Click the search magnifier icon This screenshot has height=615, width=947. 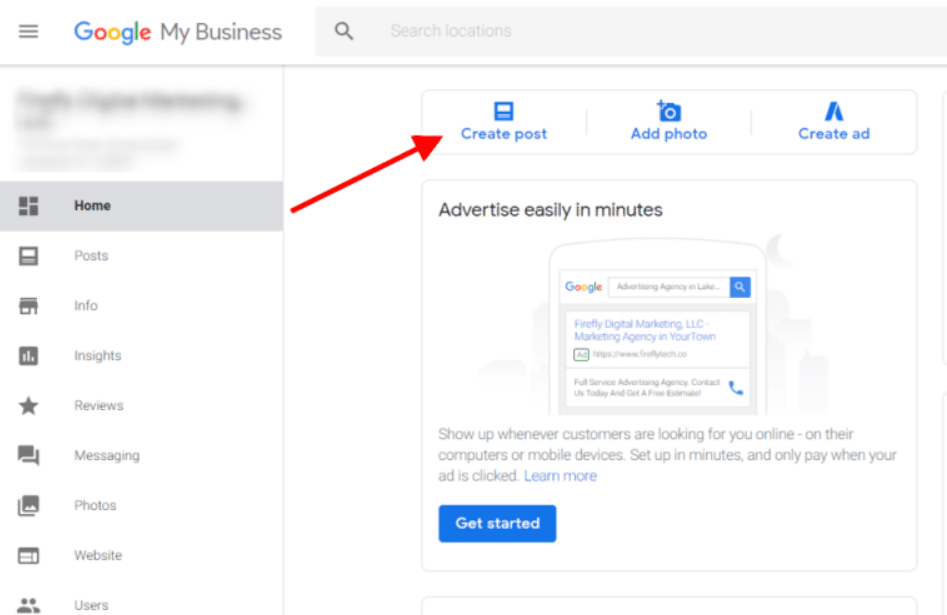[343, 31]
